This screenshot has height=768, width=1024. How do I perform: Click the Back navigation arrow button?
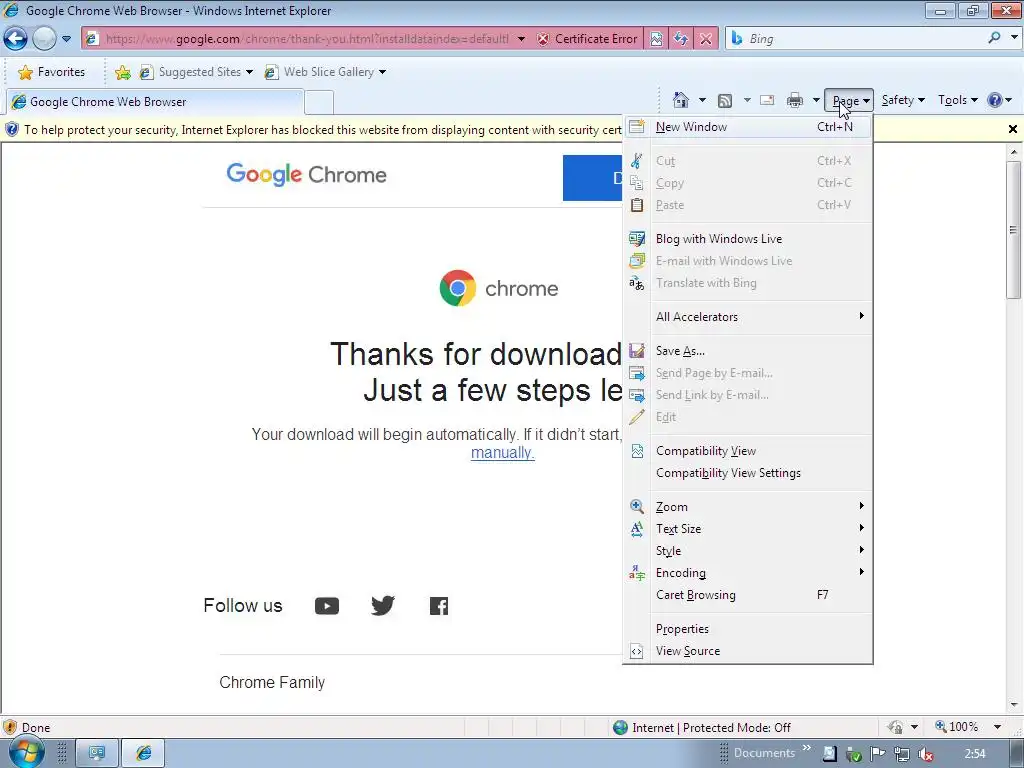(16, 39)
